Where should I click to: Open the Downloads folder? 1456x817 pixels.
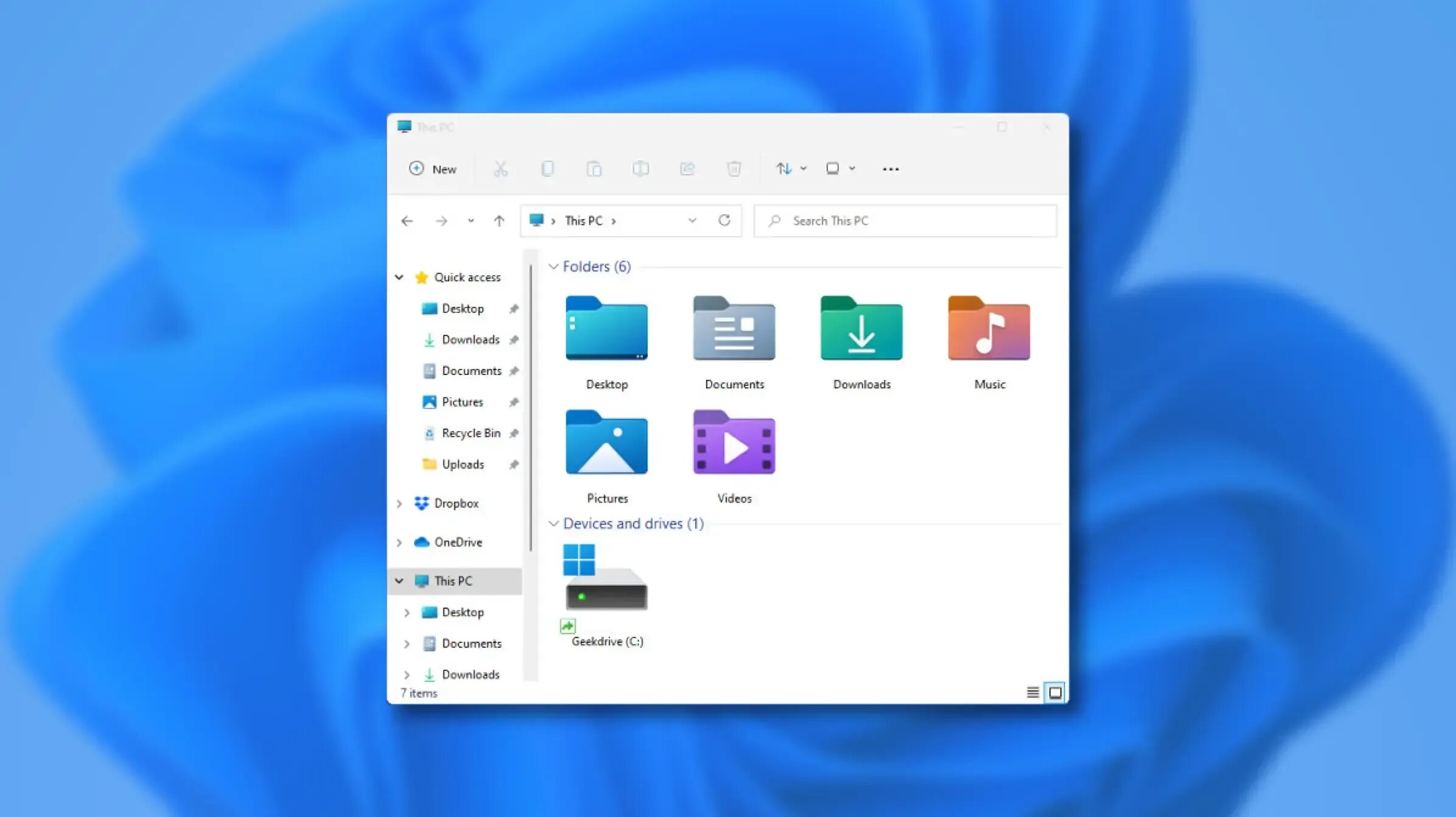[x=861, y=340]
